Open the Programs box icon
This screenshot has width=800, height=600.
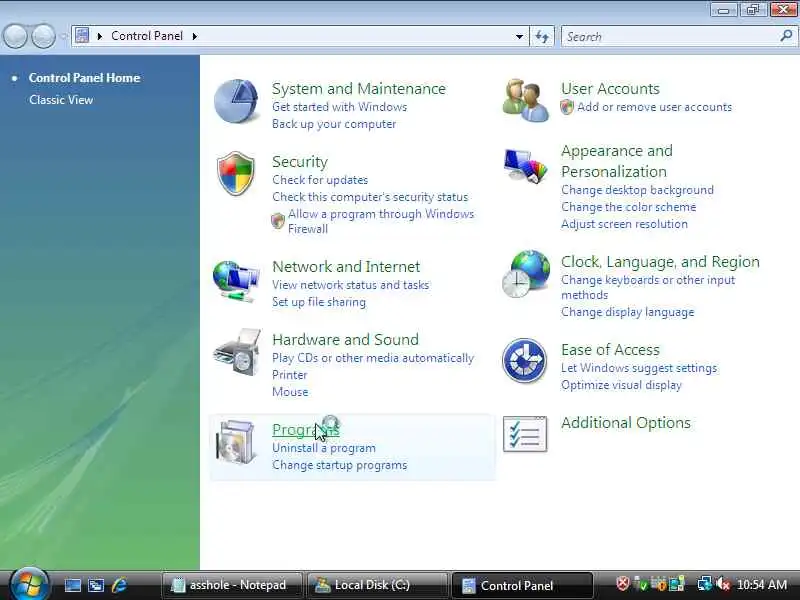pos(236,442)
